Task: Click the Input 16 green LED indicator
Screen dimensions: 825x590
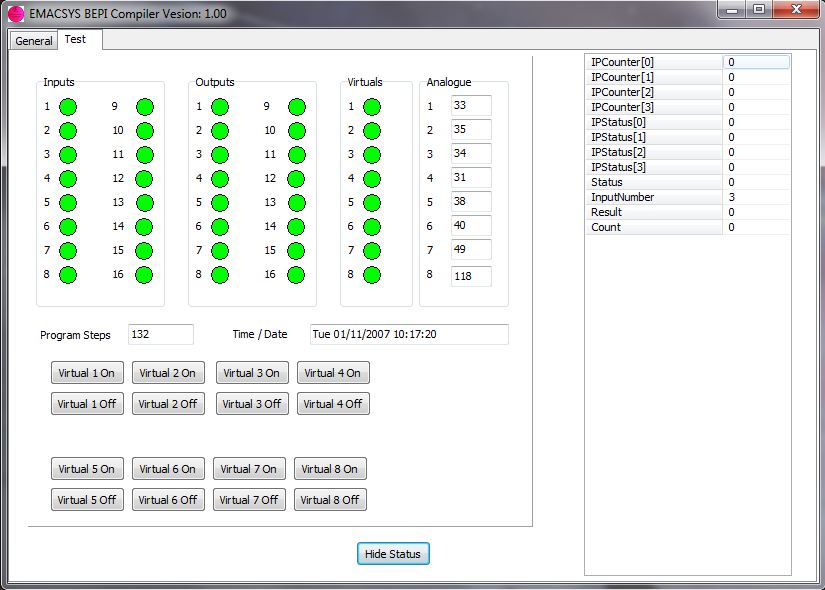Action: 145,275
